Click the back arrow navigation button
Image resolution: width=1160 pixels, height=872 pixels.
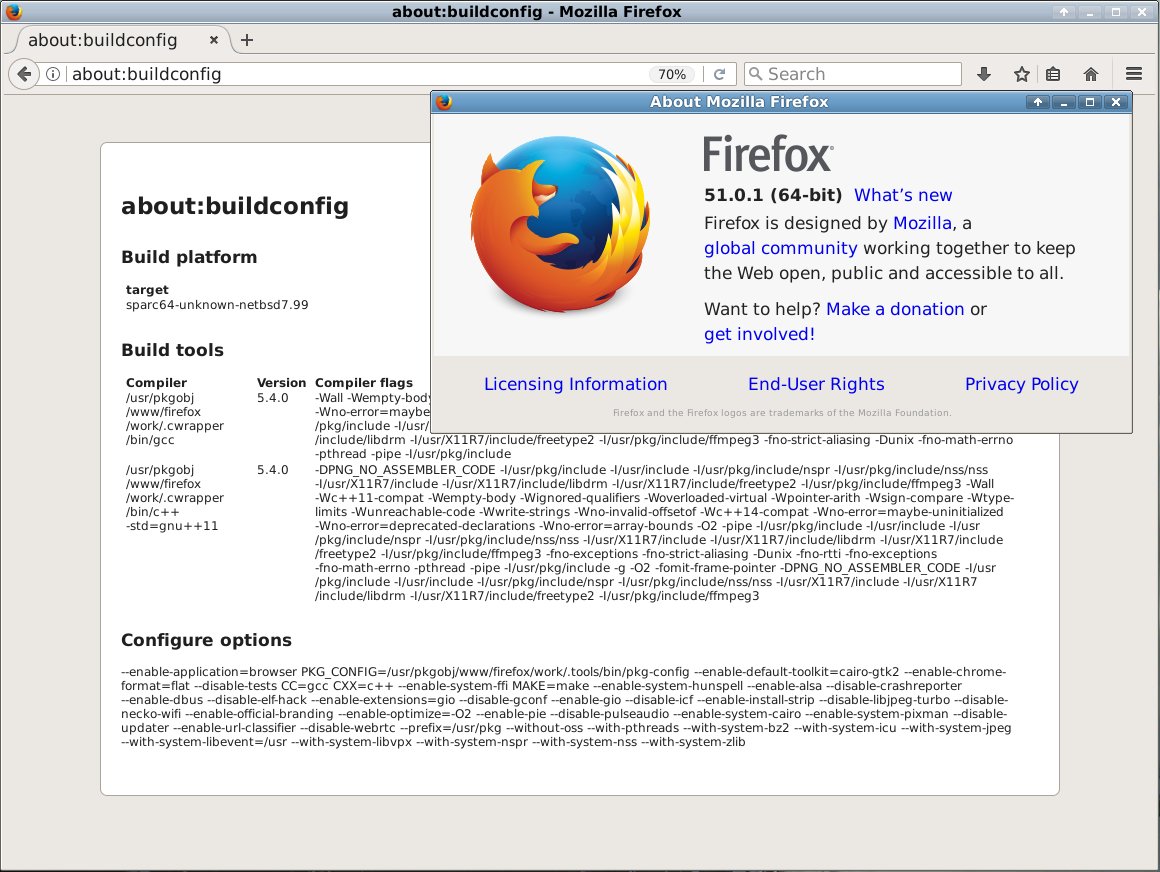tap(24, 74)
